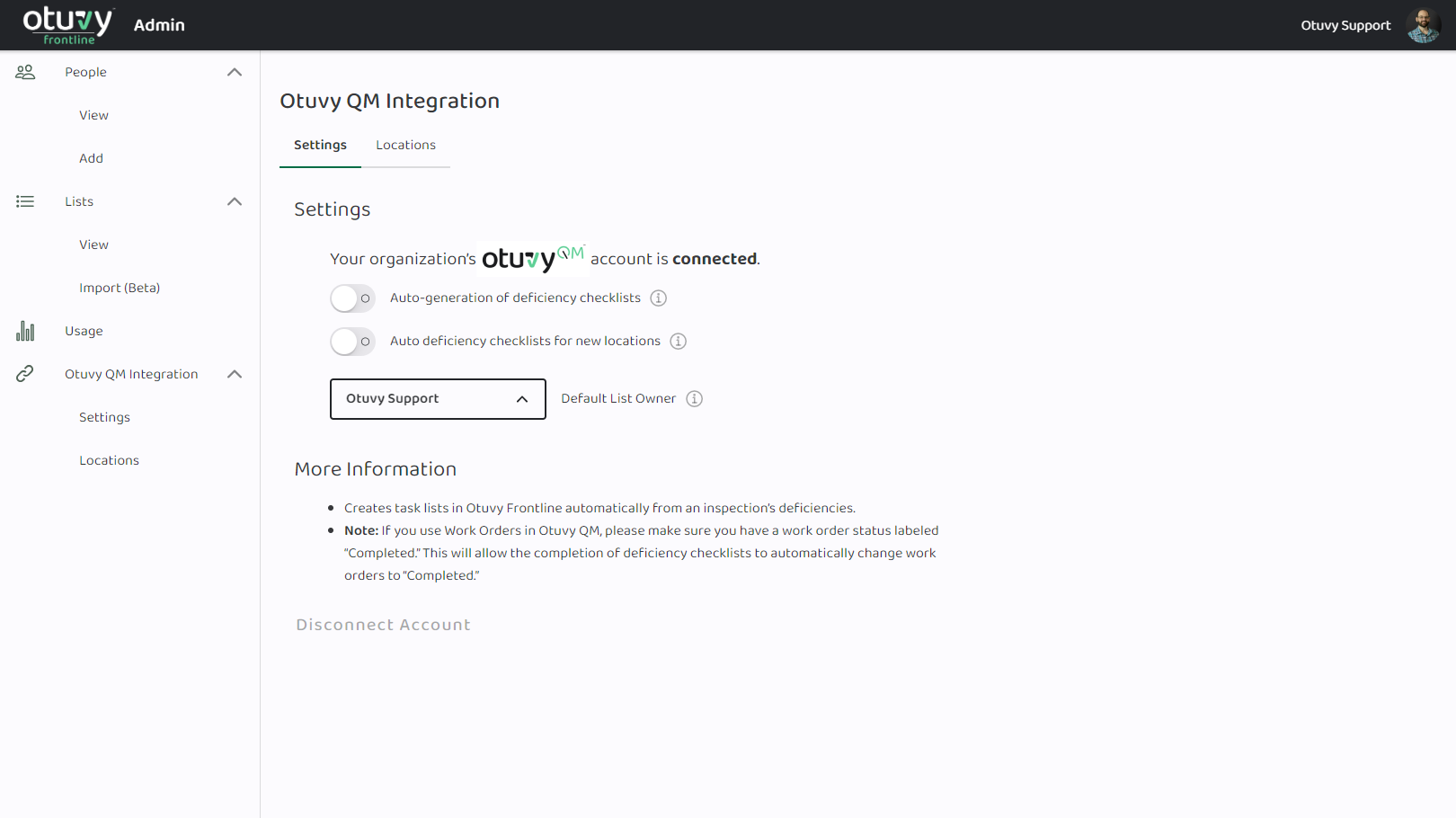Click the Lists bullet icon in sidebar
Viewport: 1456px width, 818px height.
tap(25, 201)
